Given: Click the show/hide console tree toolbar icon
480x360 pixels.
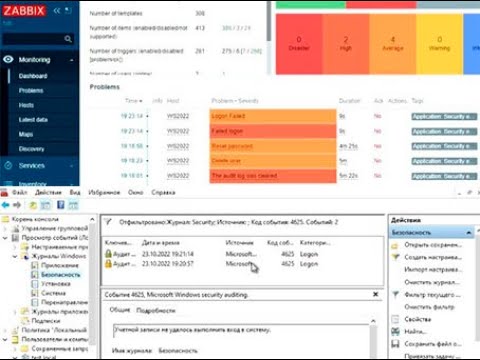Looking at the screenshot, I should (46, 205).
